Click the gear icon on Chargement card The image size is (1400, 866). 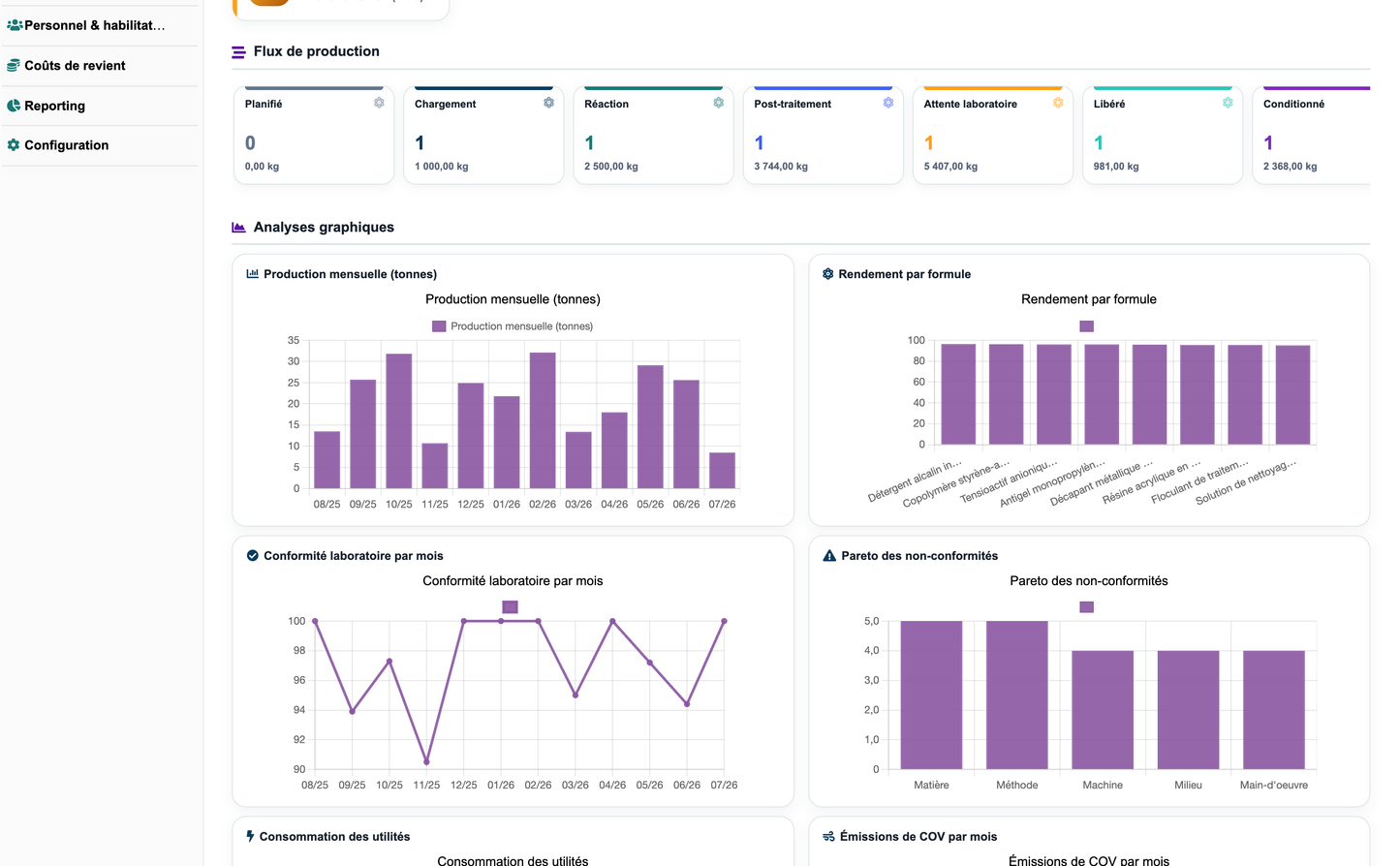tap(548, 103)
